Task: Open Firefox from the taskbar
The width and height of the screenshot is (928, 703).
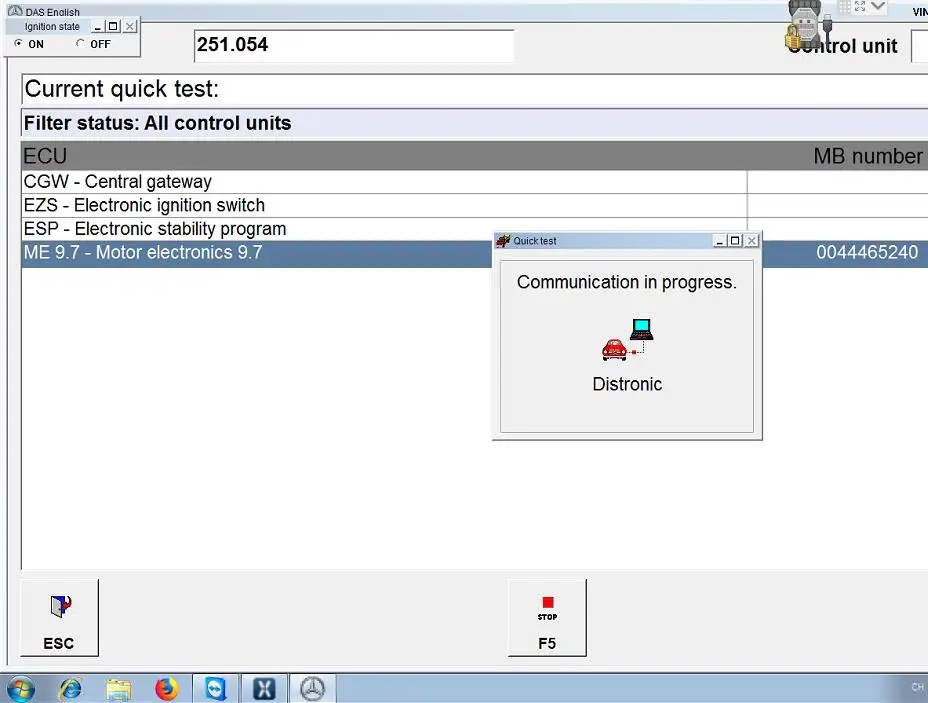Action: click(166, 689)
